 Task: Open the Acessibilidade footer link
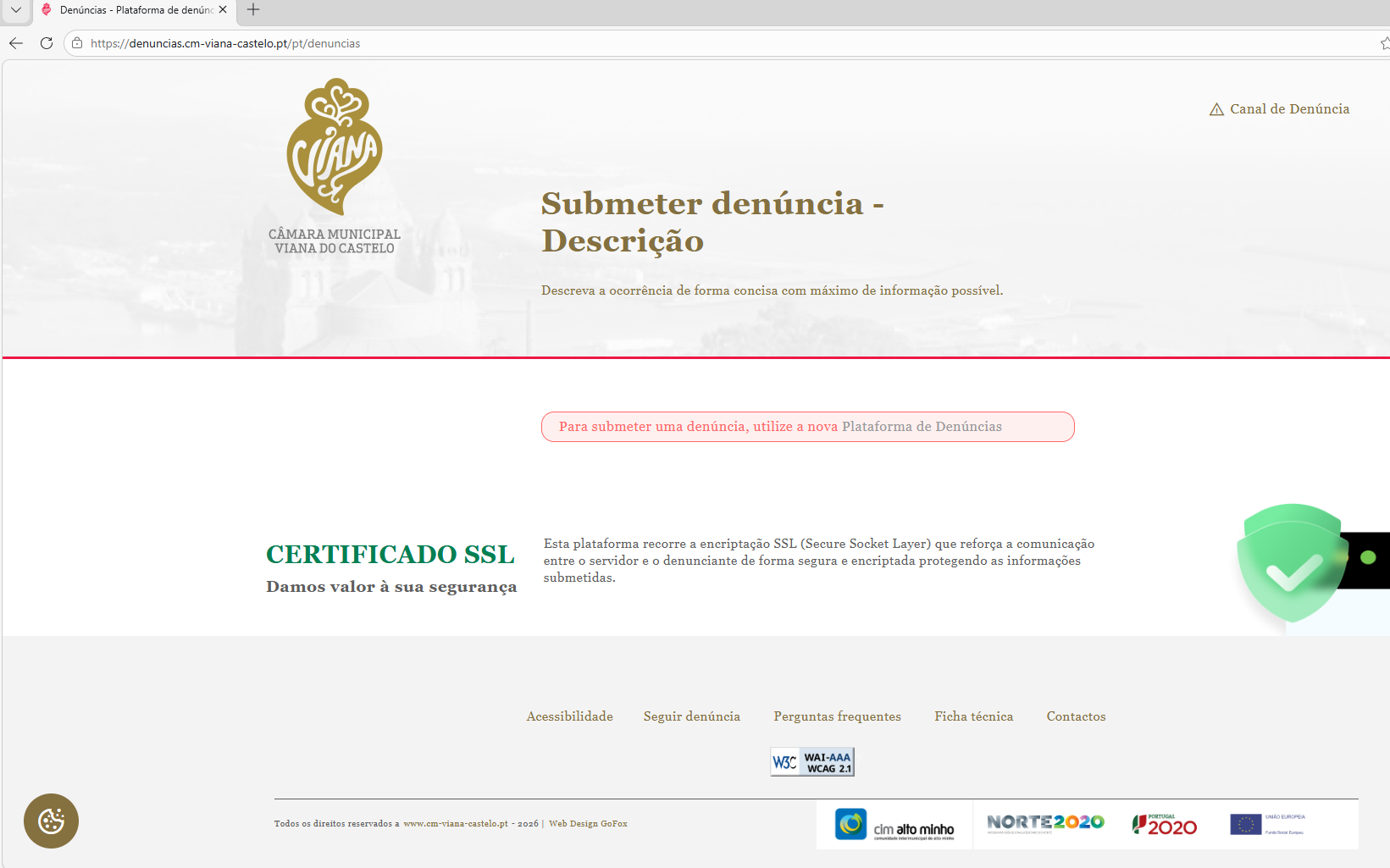click(x=569, y=716)
